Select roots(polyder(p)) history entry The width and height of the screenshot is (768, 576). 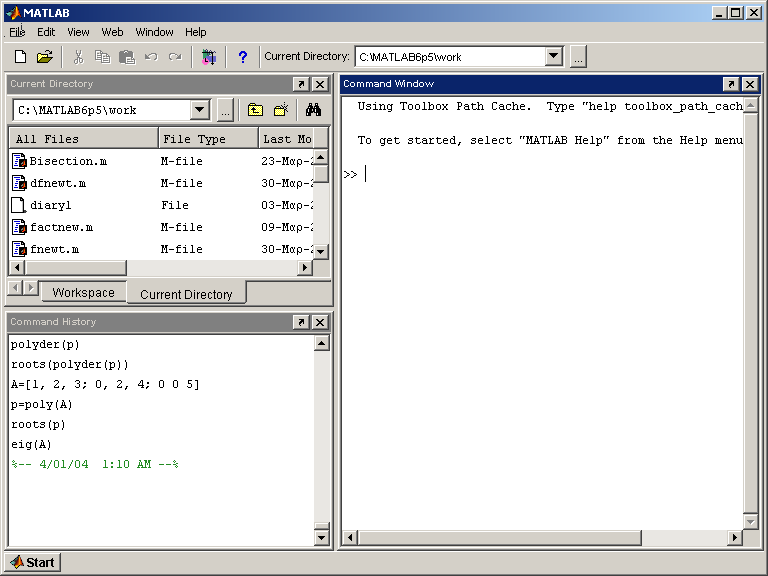click(x=70, y=364)
